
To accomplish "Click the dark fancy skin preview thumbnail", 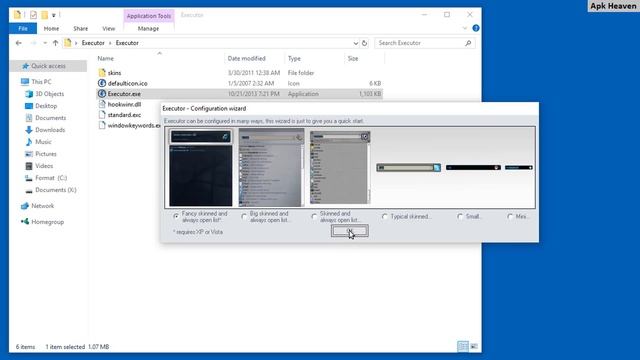I will pyautogui.click(x=200, y=168).
